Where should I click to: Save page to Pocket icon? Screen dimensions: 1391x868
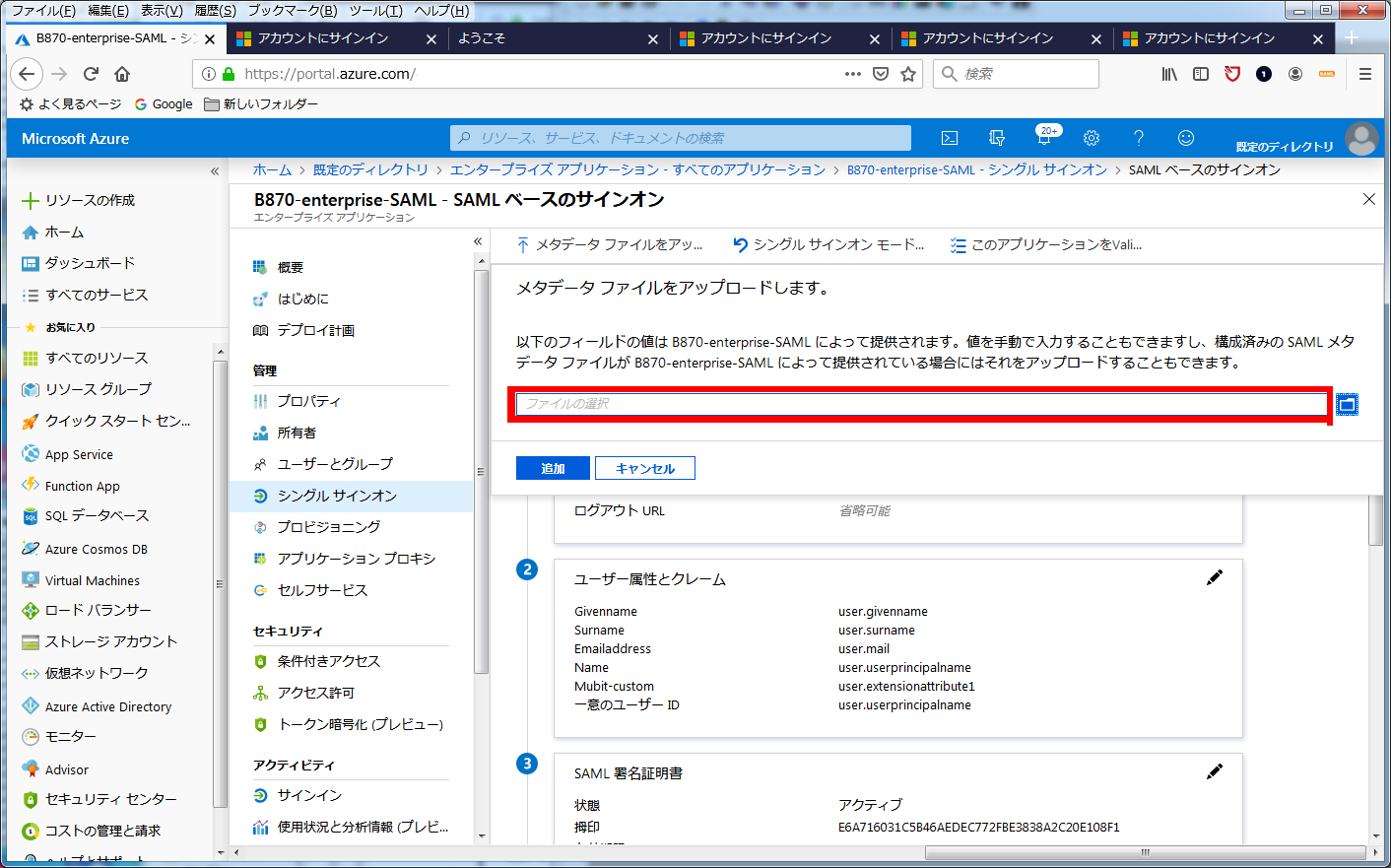tap(881, 74)
